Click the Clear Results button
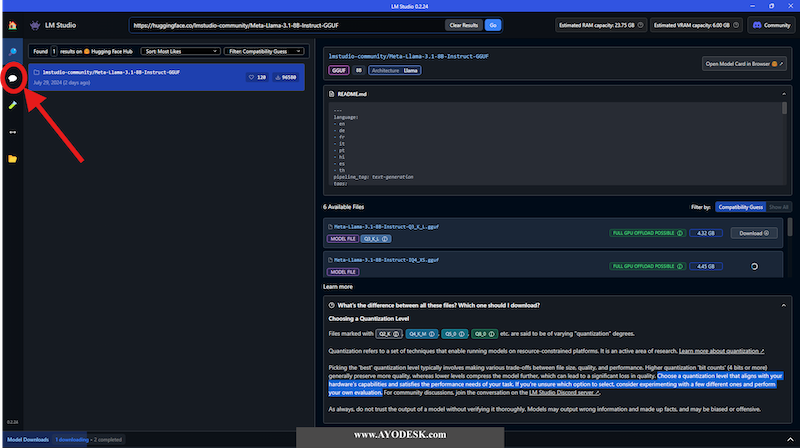Image resolution: width=800 pixels, height=448 pixels. pyautogui.click(x=463, y=25)
